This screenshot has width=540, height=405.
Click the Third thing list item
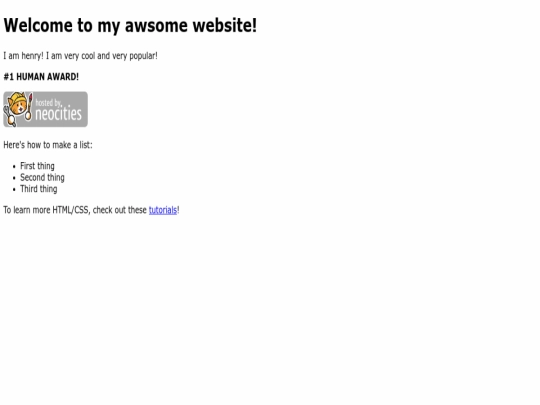pos(39,189)
